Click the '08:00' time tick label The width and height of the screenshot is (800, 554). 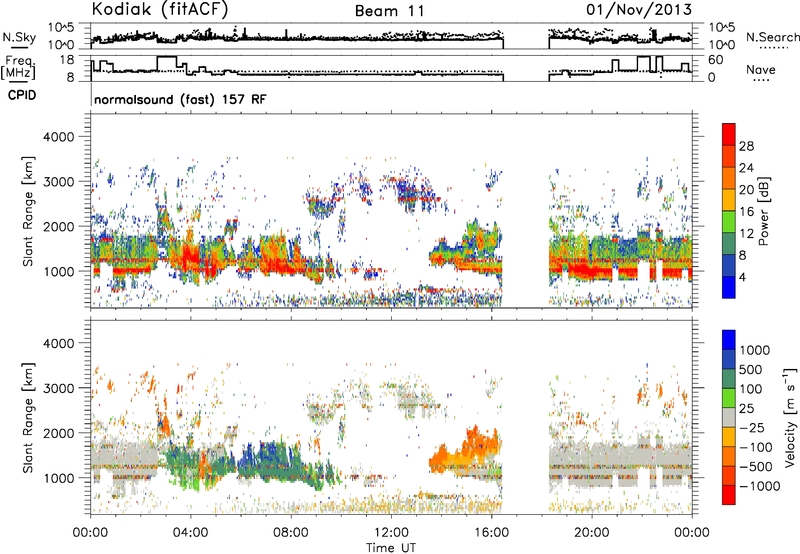(x=291, y=533)
